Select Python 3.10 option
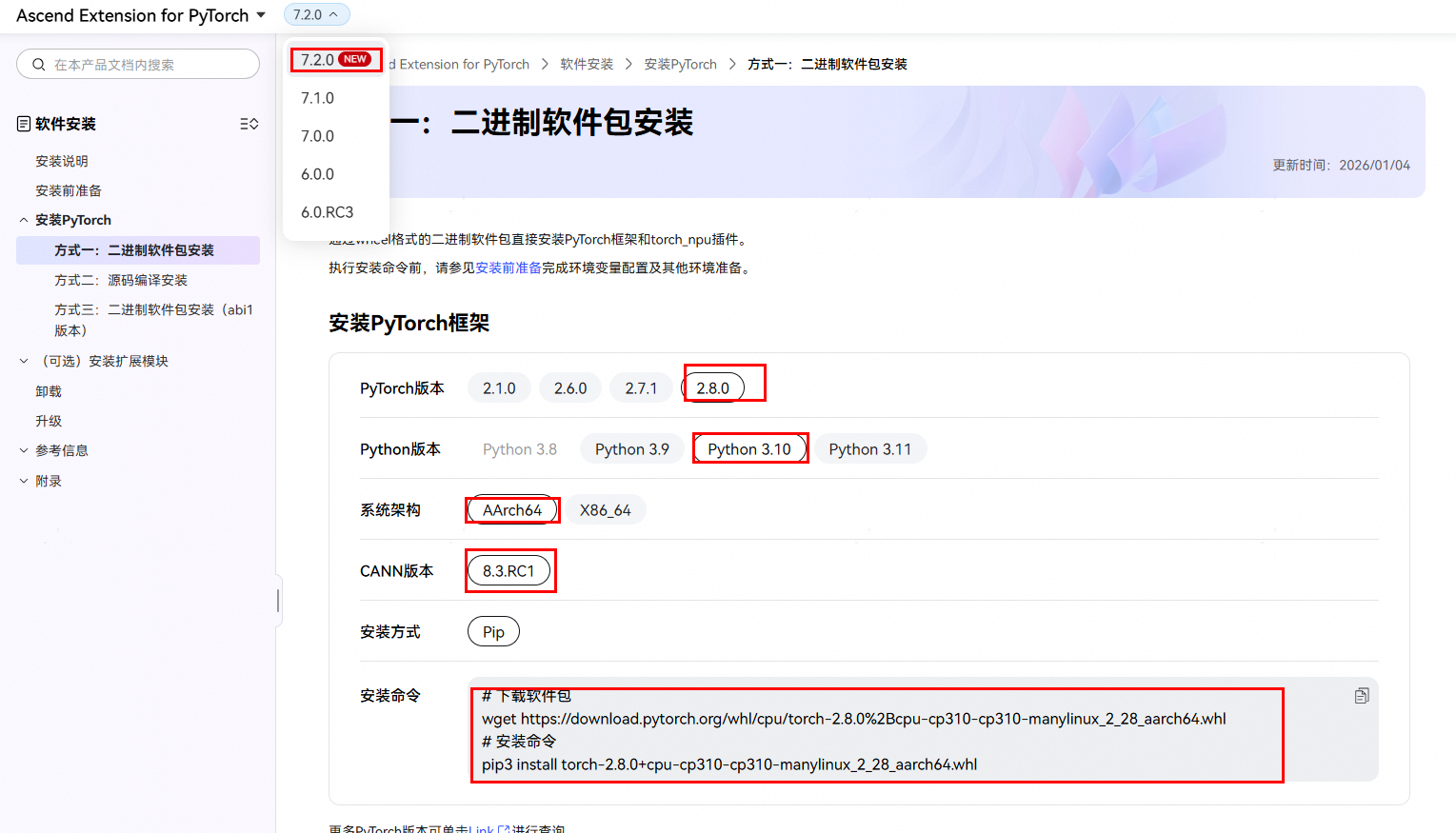Viewport: 1456px width, 833px height. 749,449
